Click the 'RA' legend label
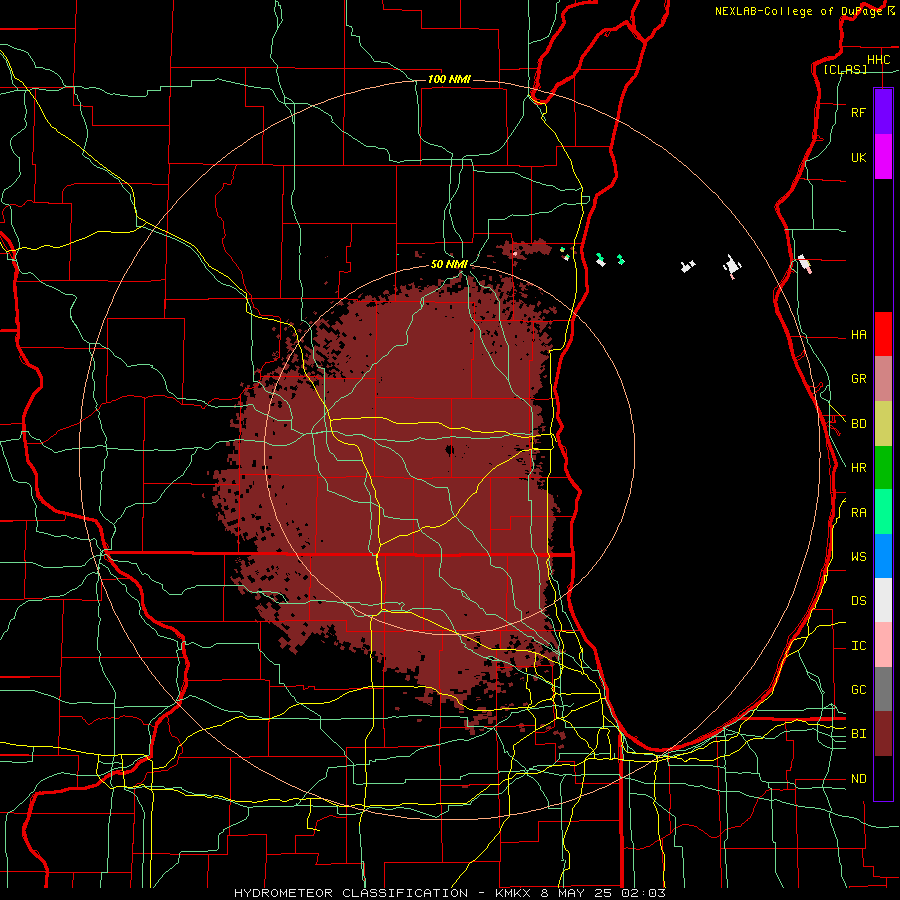This screenshot has width=900, height=900. tap(858, 513)
